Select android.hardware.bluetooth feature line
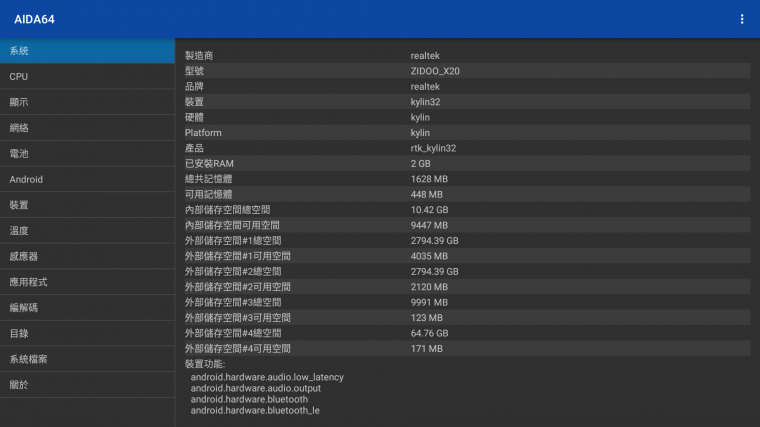The width and height of the screenshot is (760, 427). point(249,399)
